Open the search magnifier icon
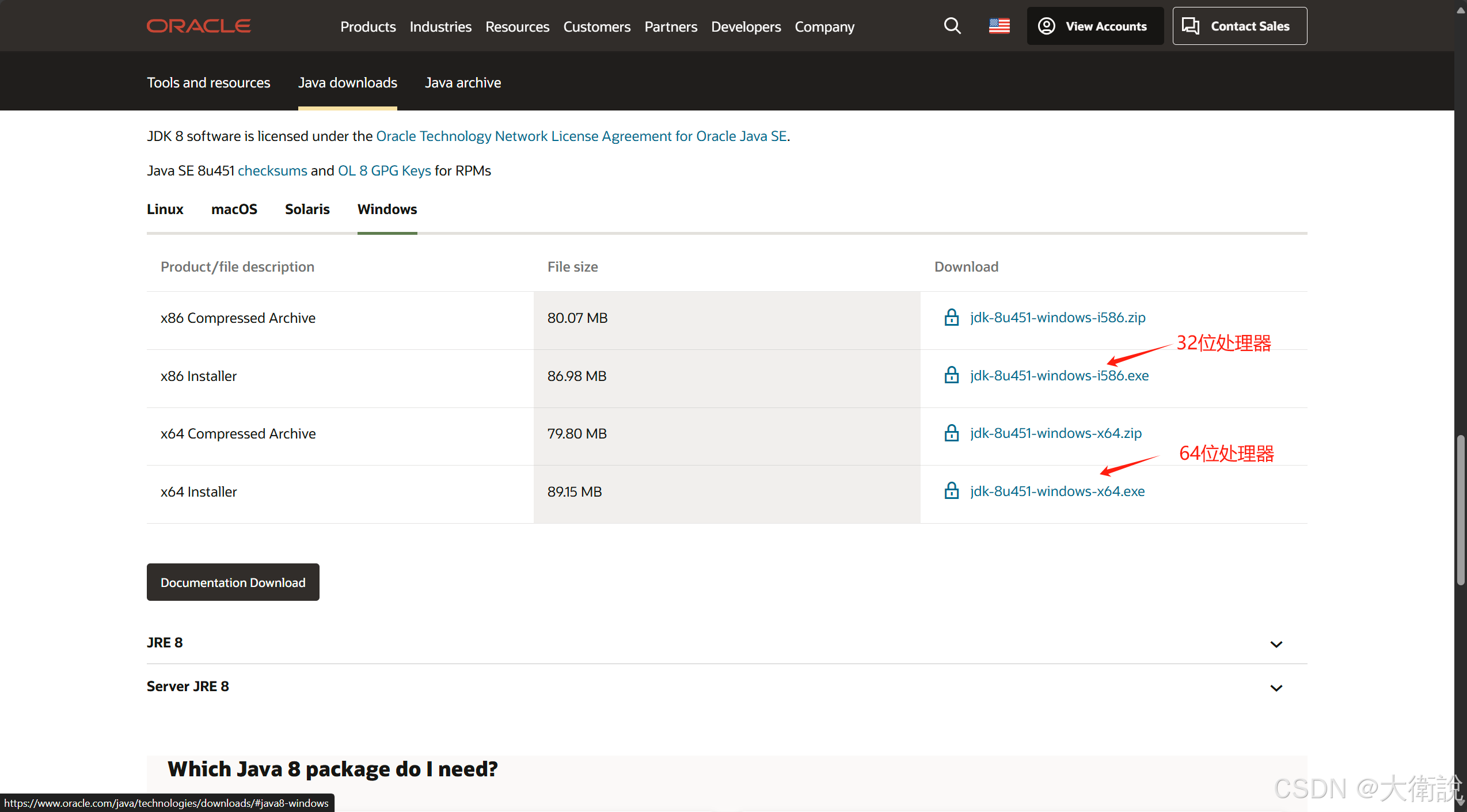The image size is (1467, 812). click(952, 26)
